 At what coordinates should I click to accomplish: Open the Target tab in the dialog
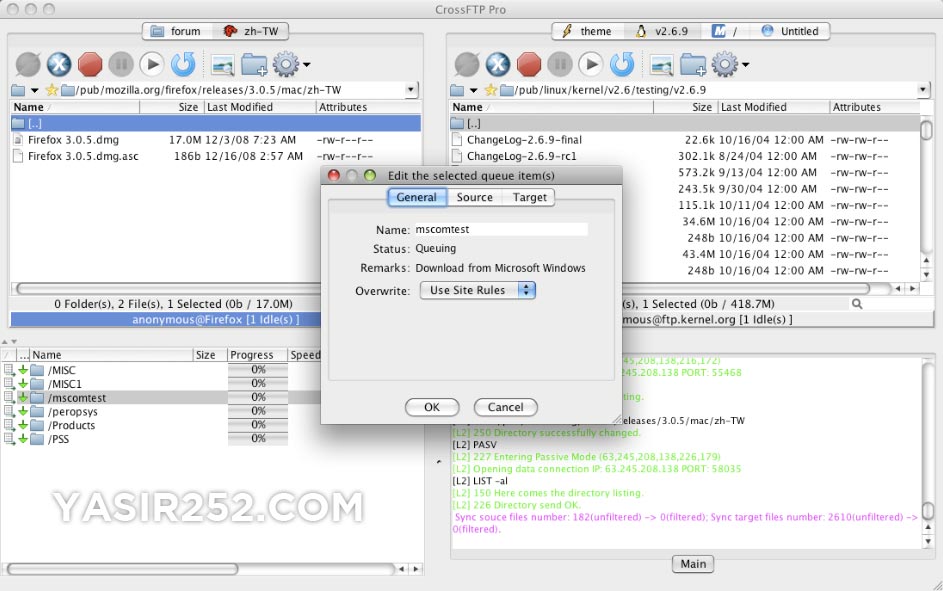529,197
